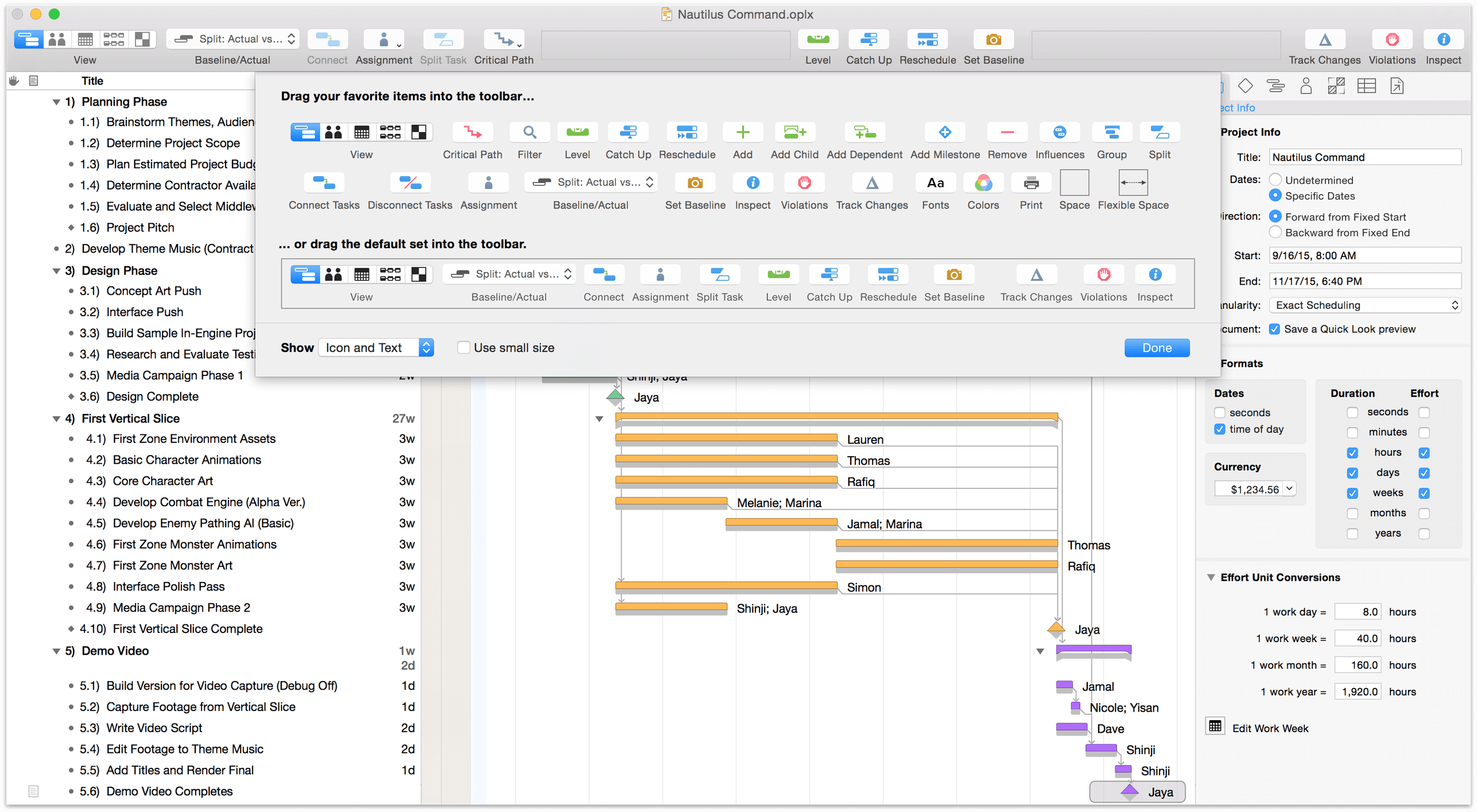Click the Catch Up toolbar icon
Screen dimensions: 1477x812
[869, 40]
